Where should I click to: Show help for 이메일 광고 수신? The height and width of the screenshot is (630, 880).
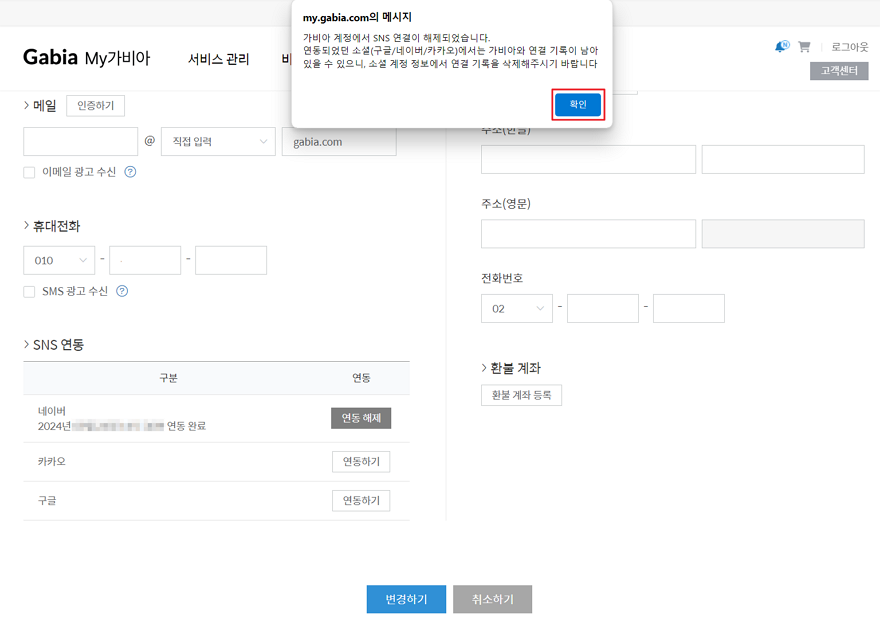pos(130,172)
